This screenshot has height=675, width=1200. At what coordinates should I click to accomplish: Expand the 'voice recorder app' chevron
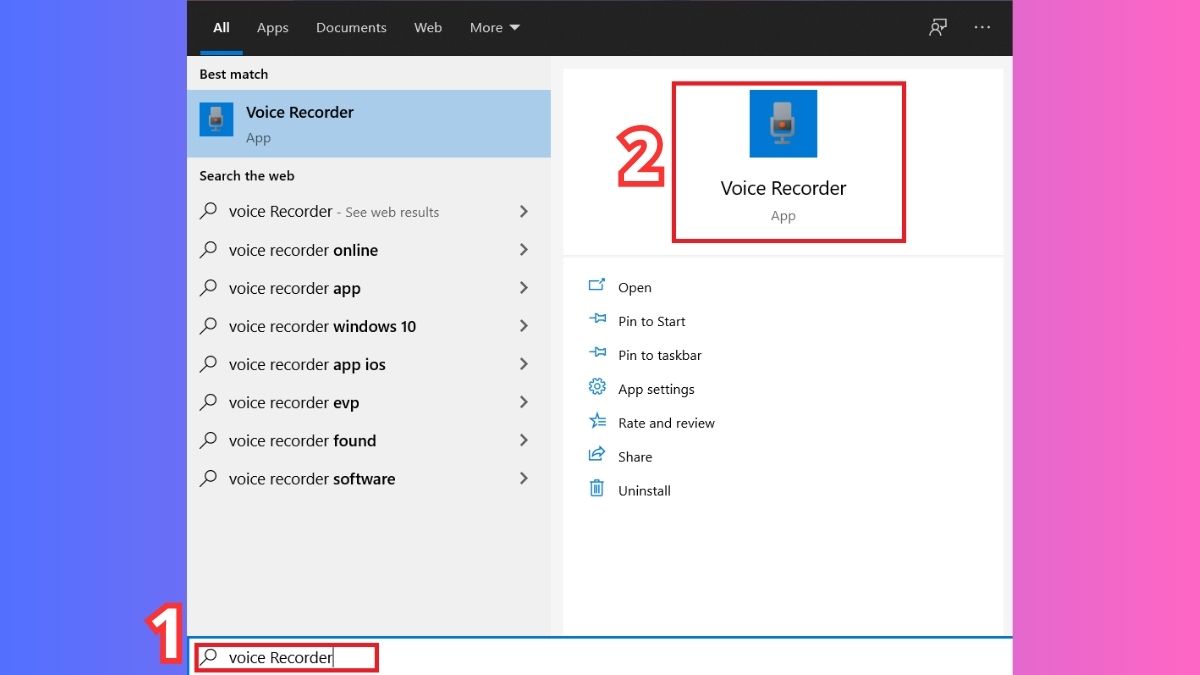point(524,288)
